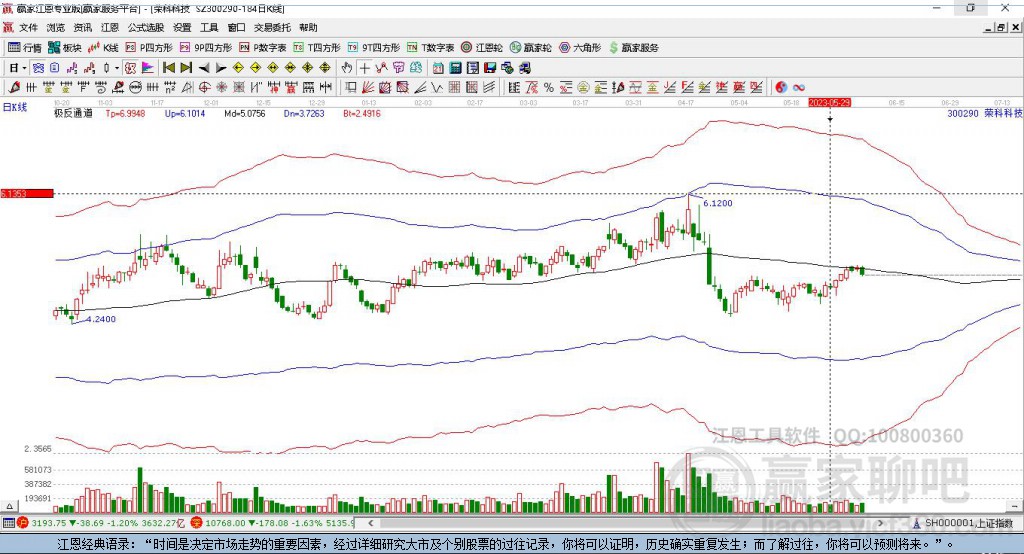The width and height of the screenshot is (1024, 554).
Task: Click the 6.1200 high price annotation
Action: (718, 203)
